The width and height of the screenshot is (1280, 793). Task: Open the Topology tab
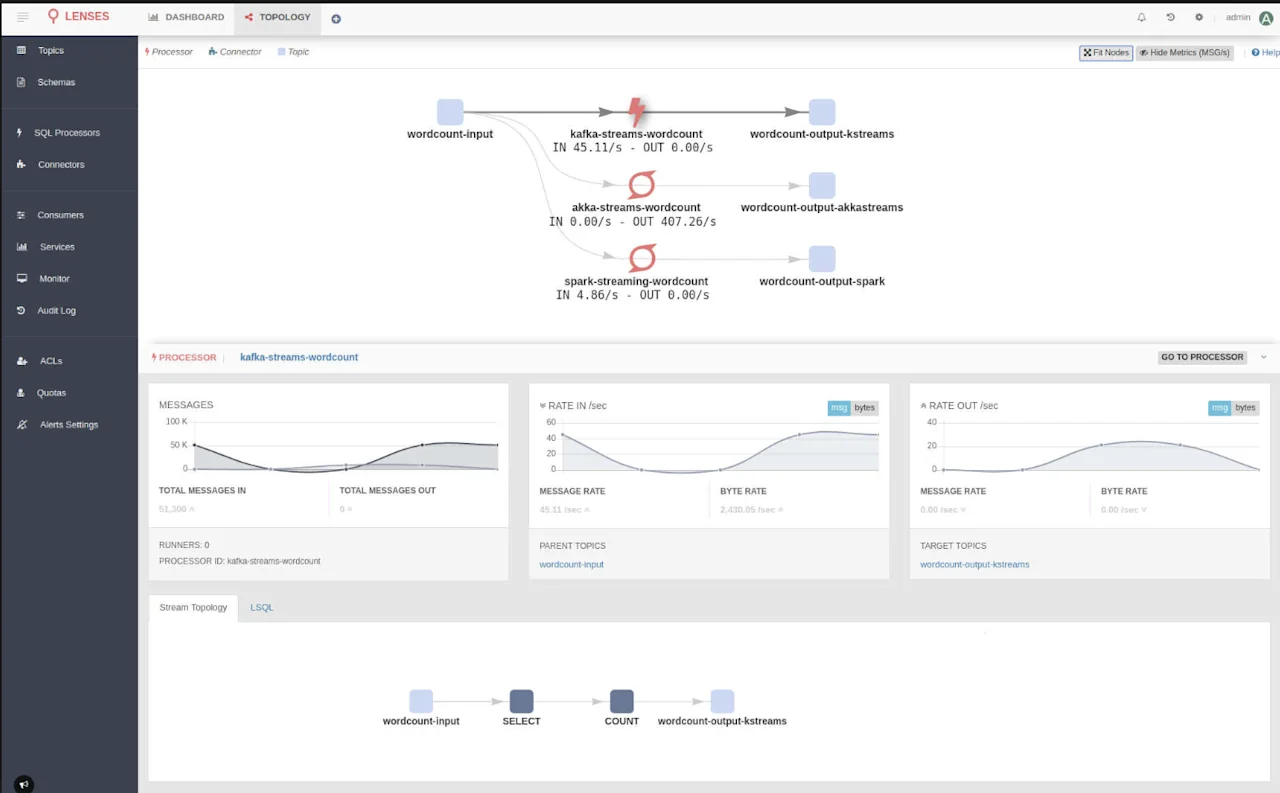coord(278,17)
